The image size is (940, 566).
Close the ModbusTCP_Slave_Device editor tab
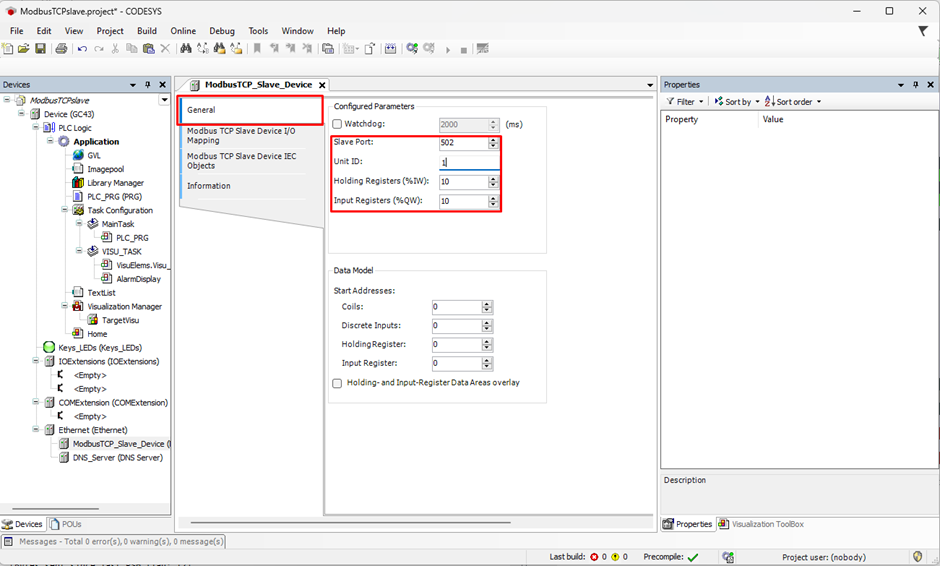click(322, 85)
